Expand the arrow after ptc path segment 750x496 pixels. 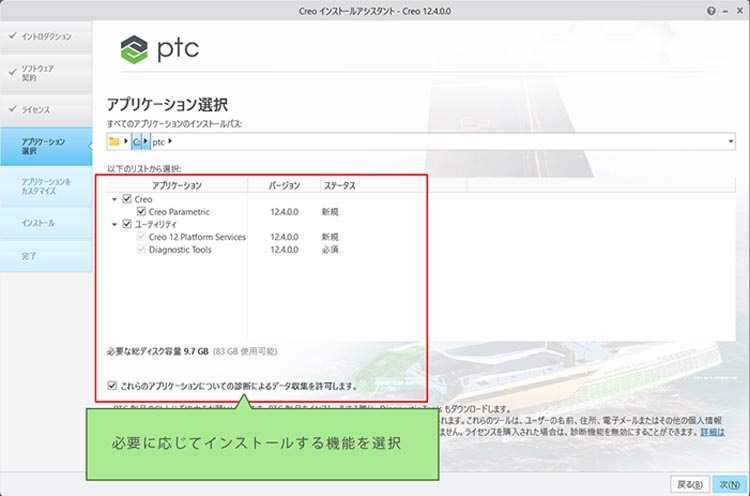(170, 141)
